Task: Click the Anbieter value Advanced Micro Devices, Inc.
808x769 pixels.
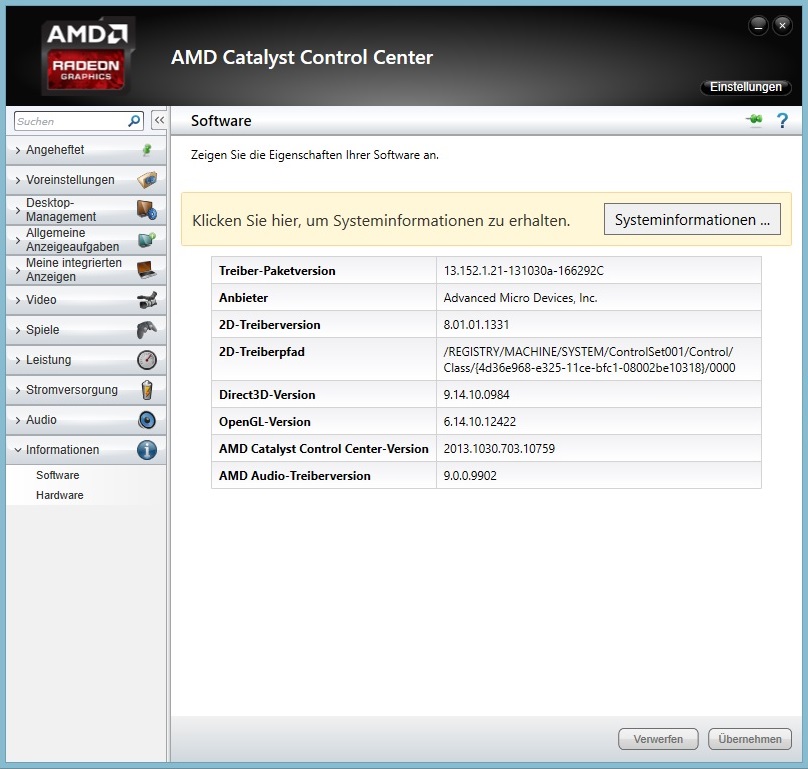Action: (520, 298)
